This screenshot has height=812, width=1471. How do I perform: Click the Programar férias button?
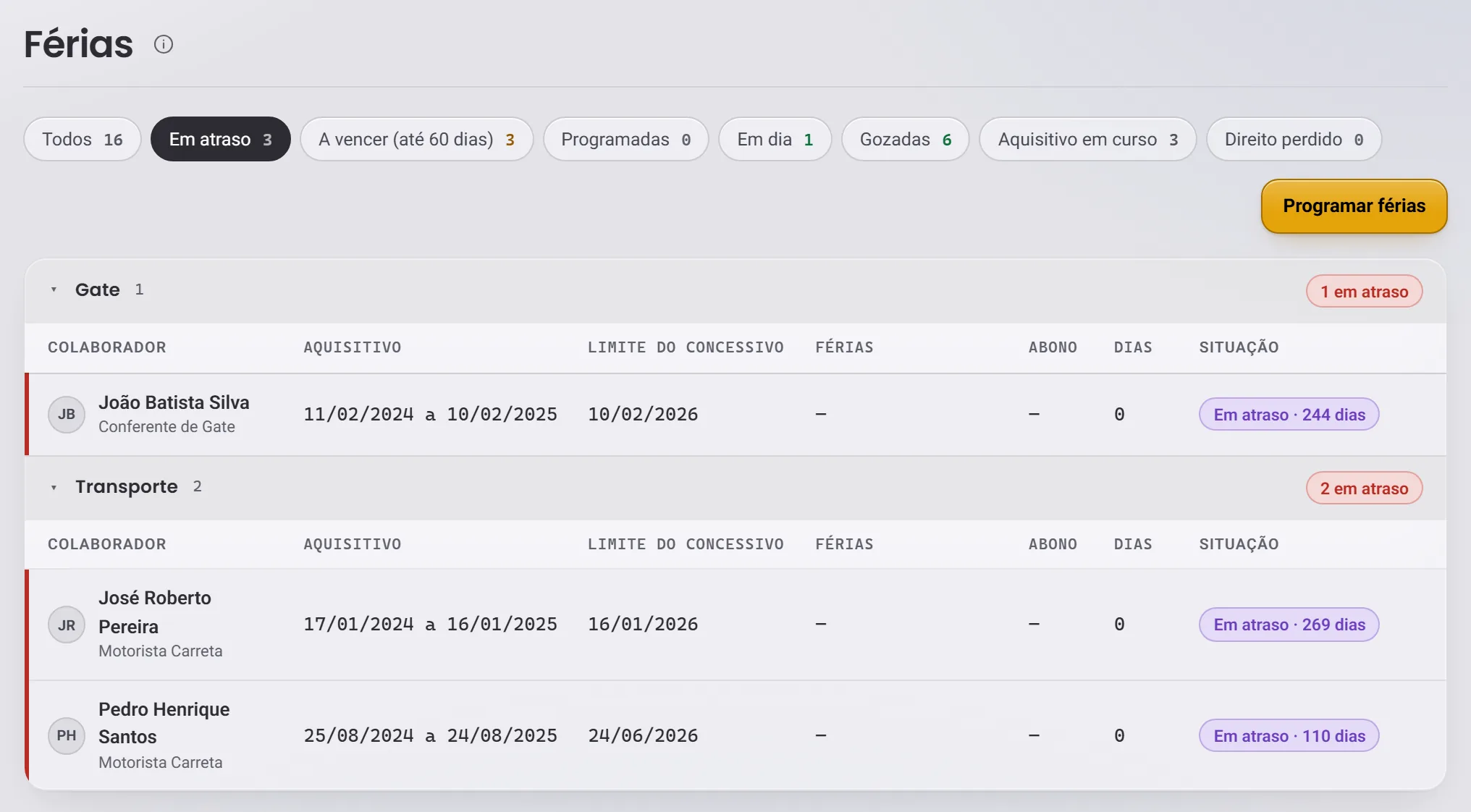[1354, 206]
